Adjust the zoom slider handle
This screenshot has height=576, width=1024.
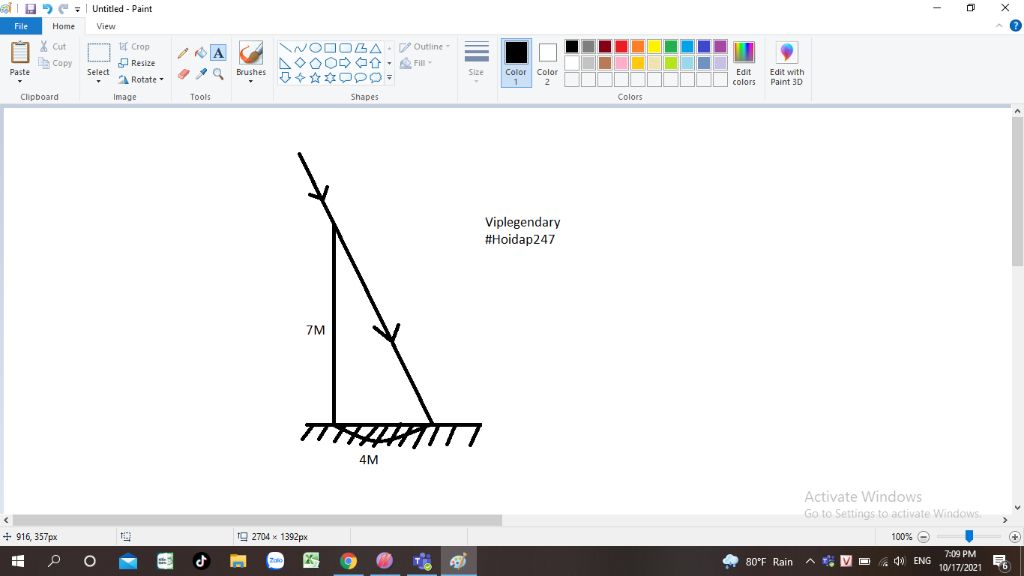click(969, 536)
